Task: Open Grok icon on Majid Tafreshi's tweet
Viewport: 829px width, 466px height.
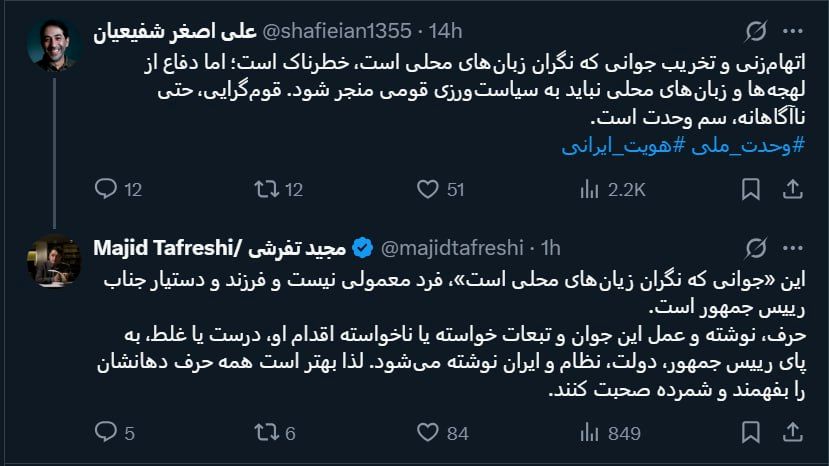Action: (757, 247)
